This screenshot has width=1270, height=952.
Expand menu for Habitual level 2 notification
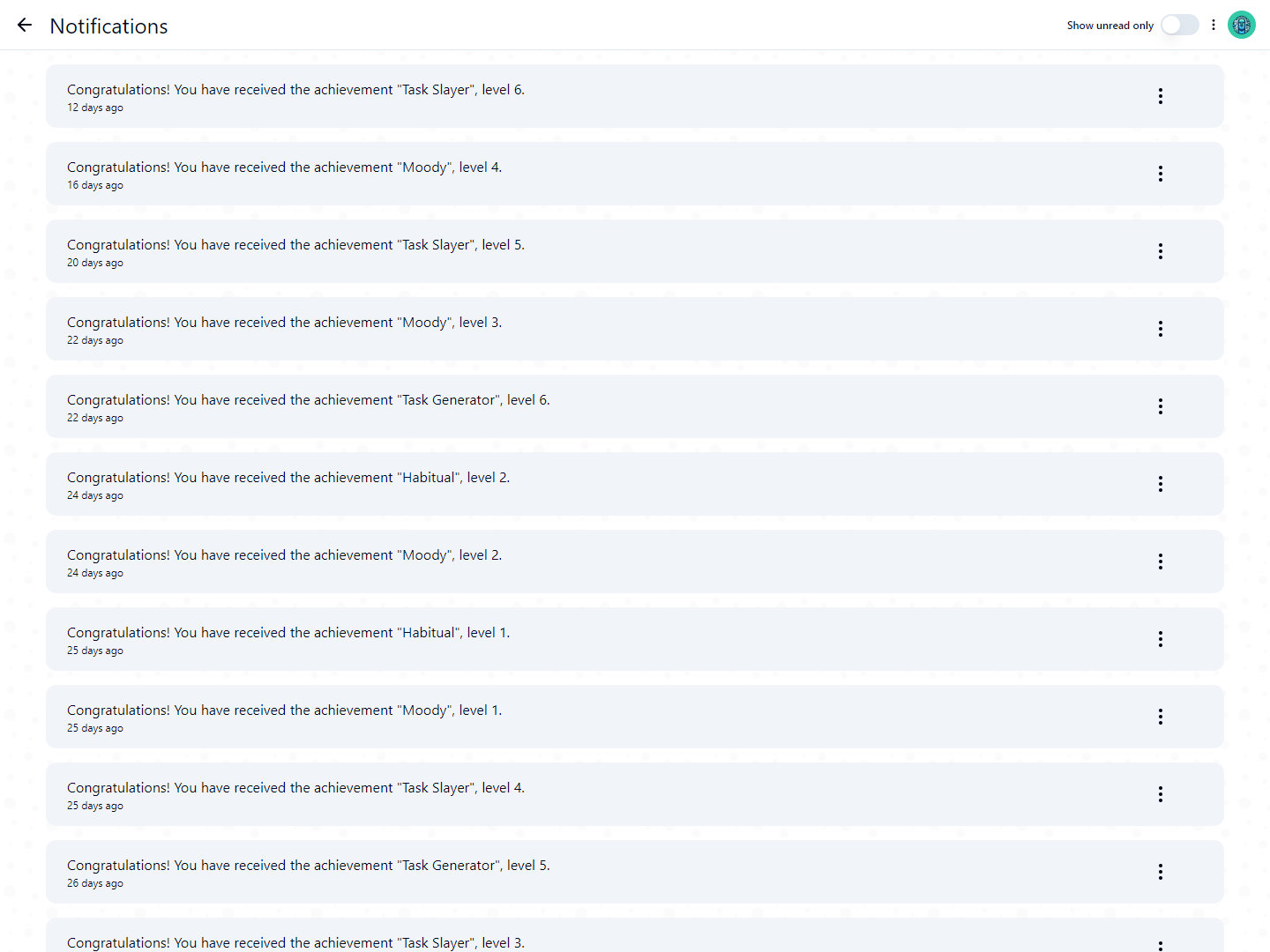(x=1160, y=484)
